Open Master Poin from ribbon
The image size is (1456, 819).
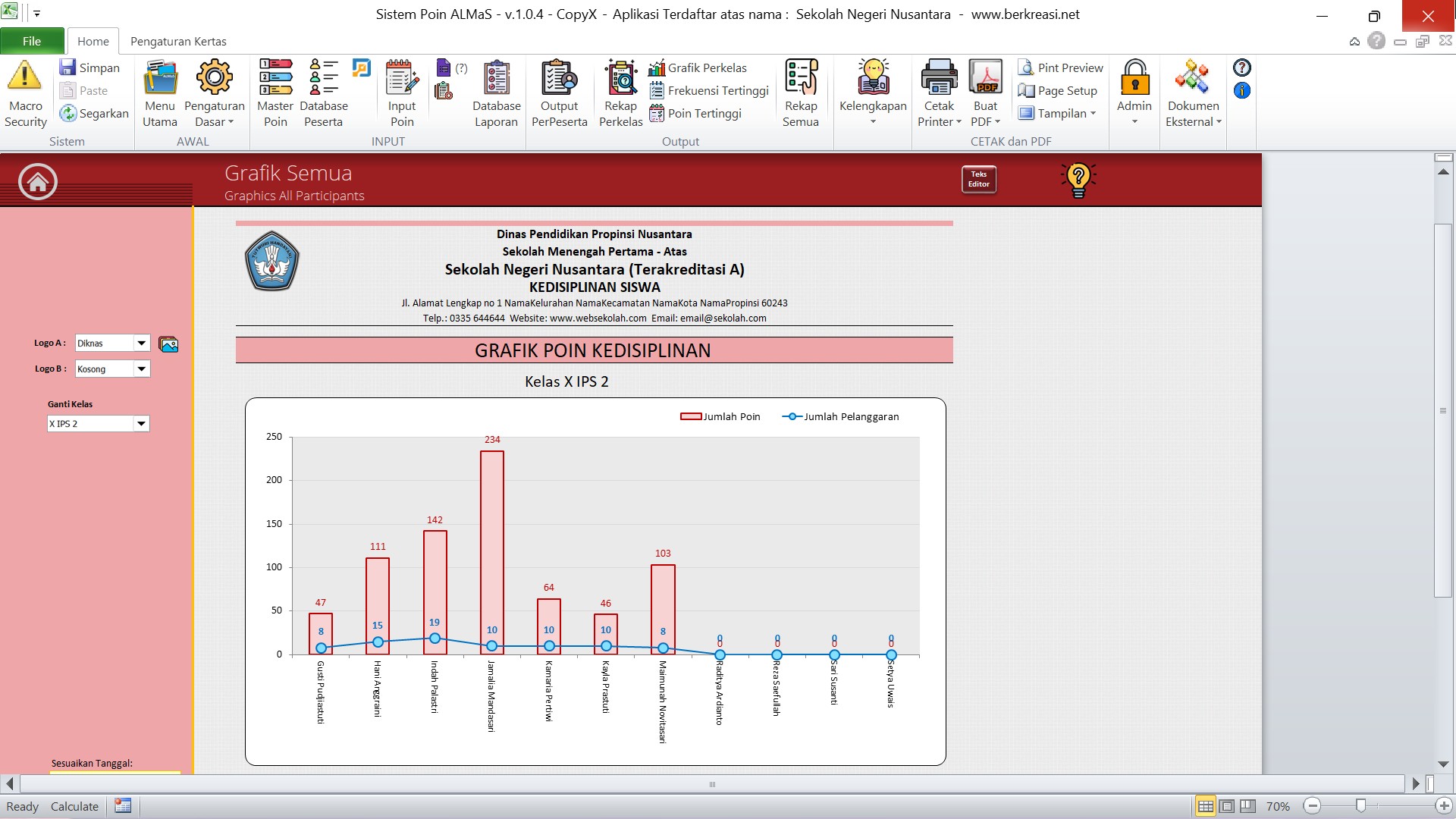coord(275,77)
